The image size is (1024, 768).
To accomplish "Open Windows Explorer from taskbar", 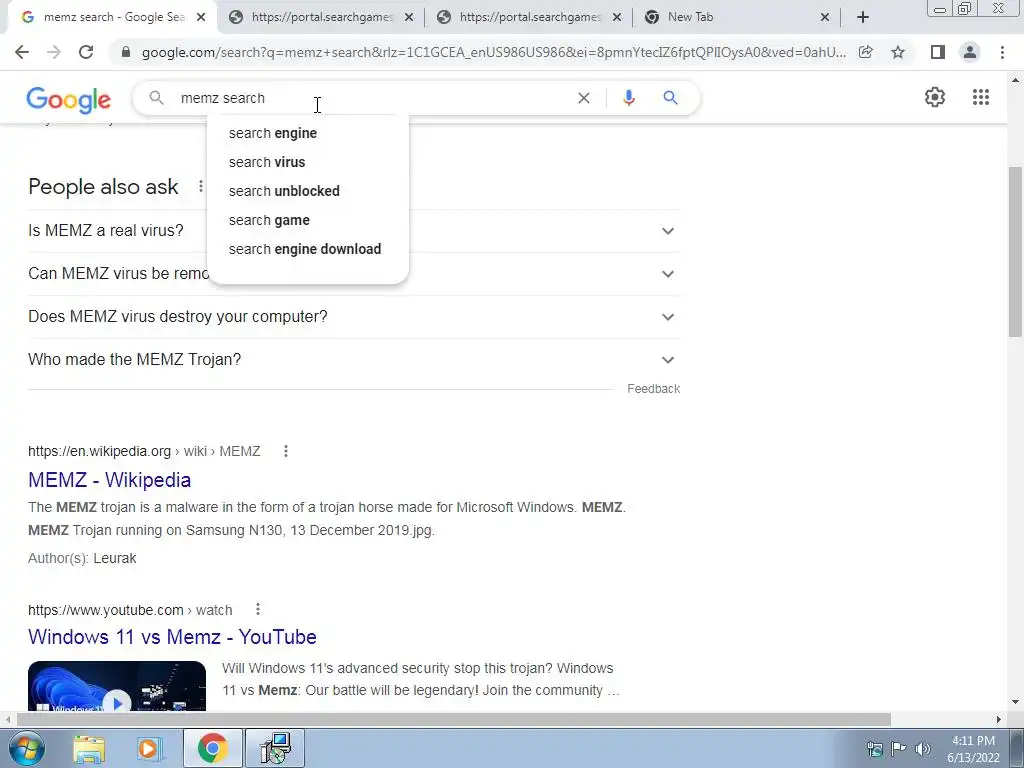I will click(89, 748).
